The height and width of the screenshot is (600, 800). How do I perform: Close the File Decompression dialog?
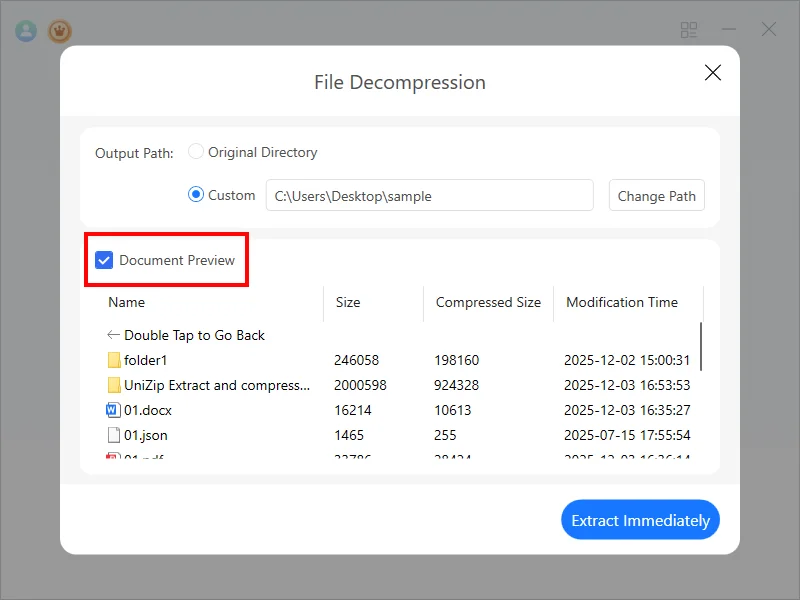(713, 72)
